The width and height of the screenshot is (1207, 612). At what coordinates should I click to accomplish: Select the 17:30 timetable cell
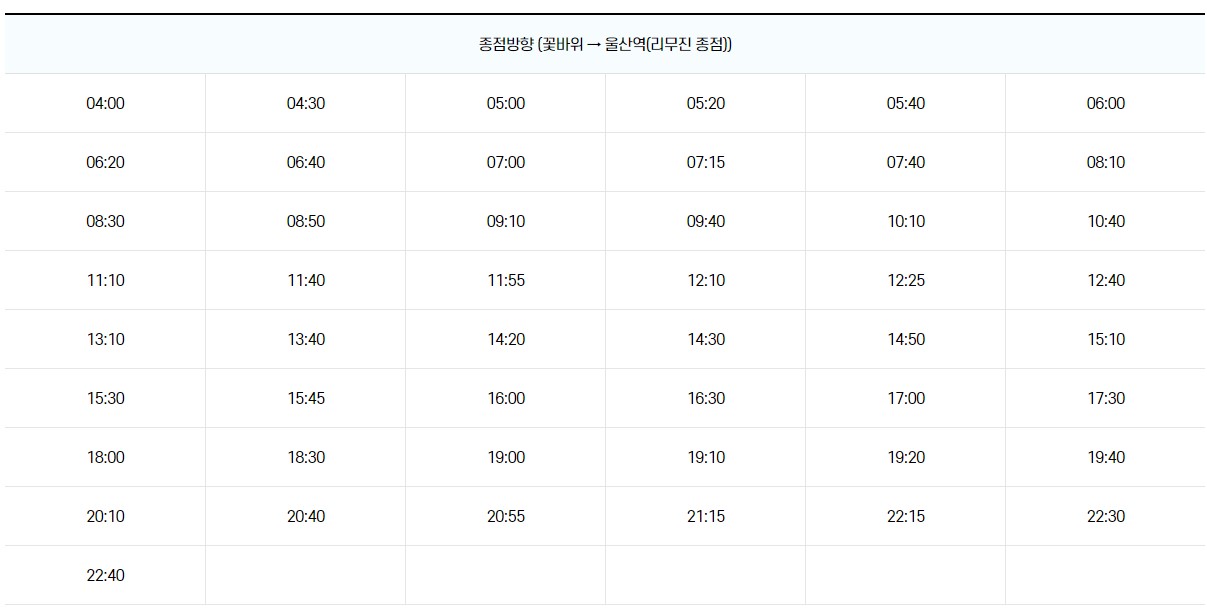click(1105, 399)
